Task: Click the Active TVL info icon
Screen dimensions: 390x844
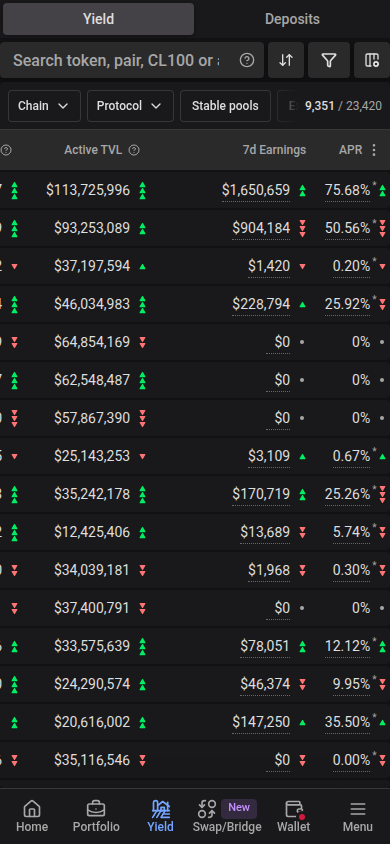Action: [x=134, y=150]
